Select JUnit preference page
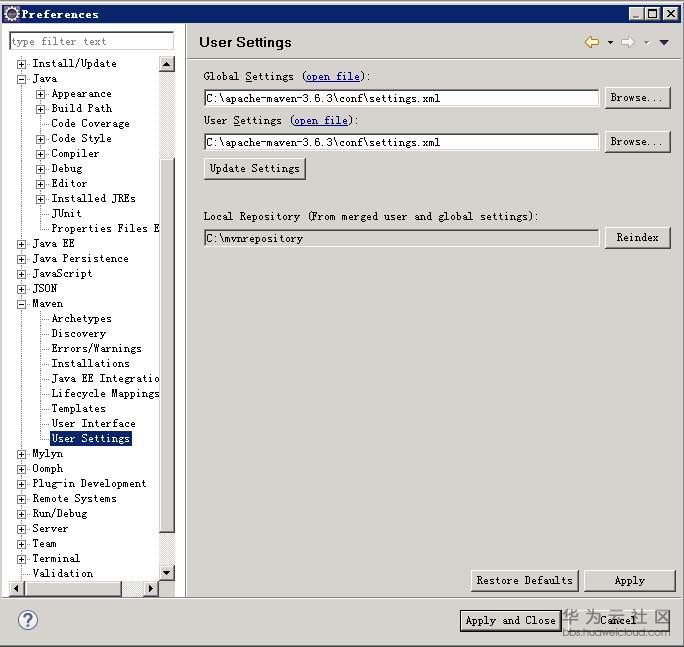 (x=66, y=213)
